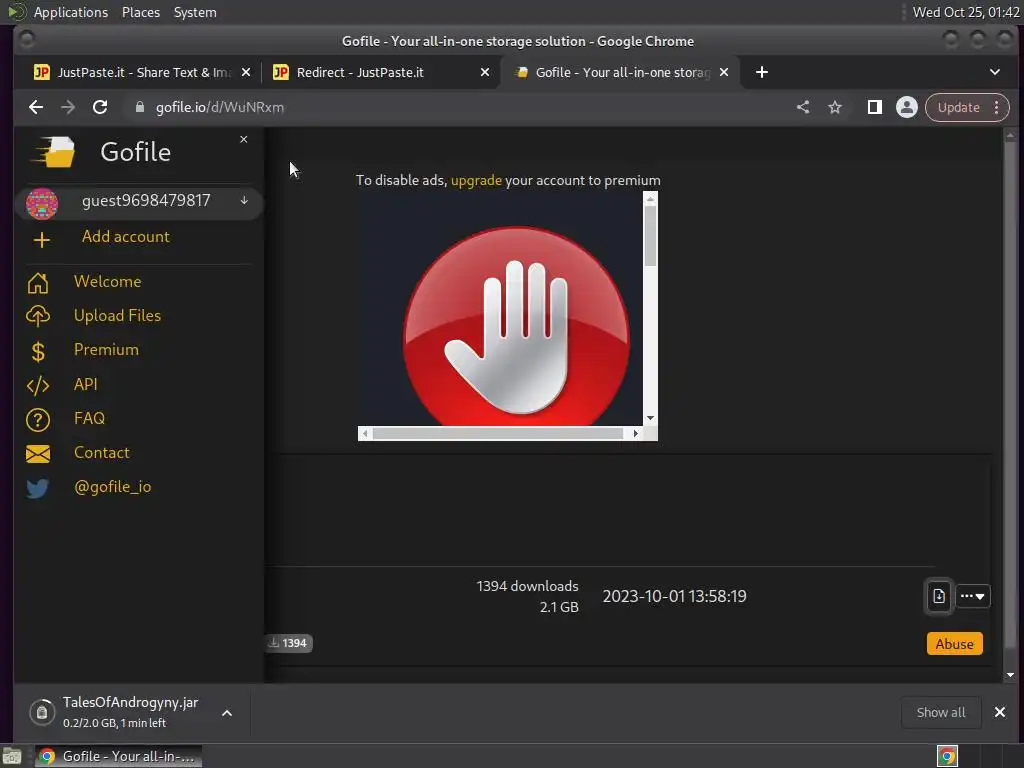Open the API link in sidebar

point(86,384)
